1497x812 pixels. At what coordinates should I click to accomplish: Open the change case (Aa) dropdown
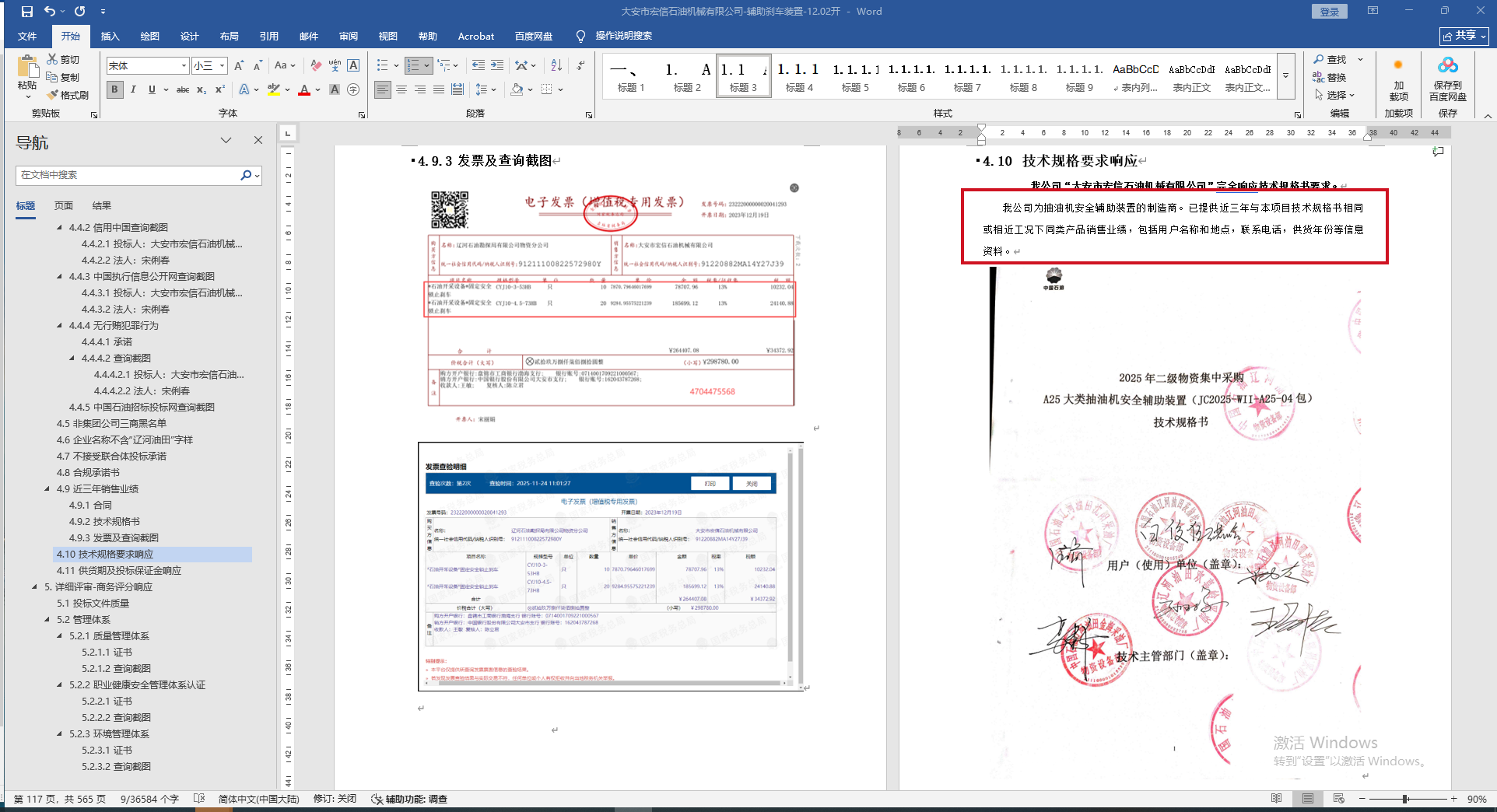[x=285, y=66]
